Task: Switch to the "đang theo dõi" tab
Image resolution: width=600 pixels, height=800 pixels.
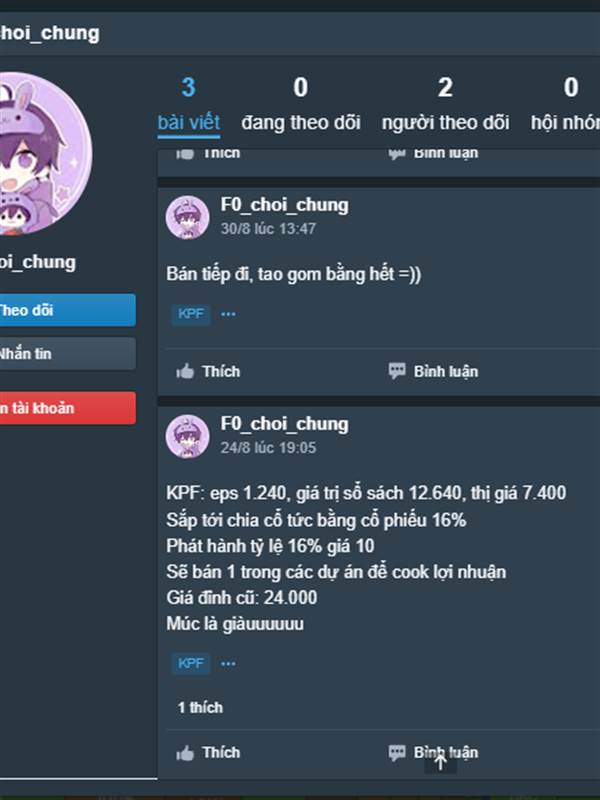Action: coord(301,106)
